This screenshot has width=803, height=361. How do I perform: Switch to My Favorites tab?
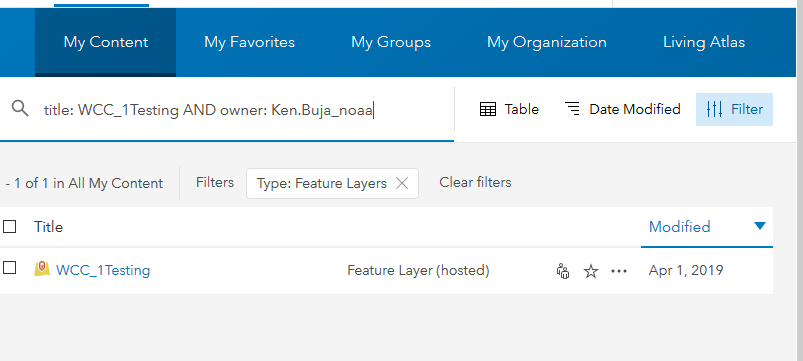(249, 42)
